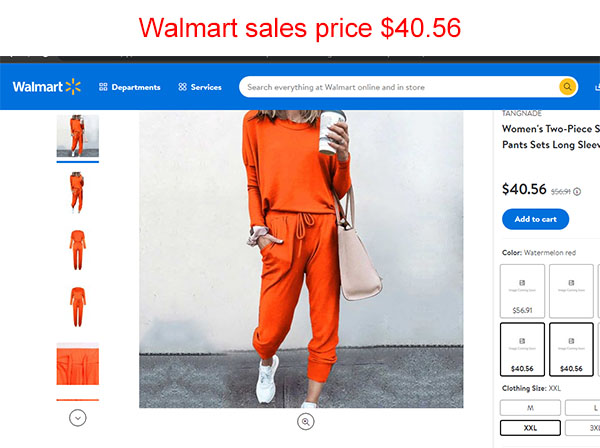Click the Walmart spark logo

73,87
